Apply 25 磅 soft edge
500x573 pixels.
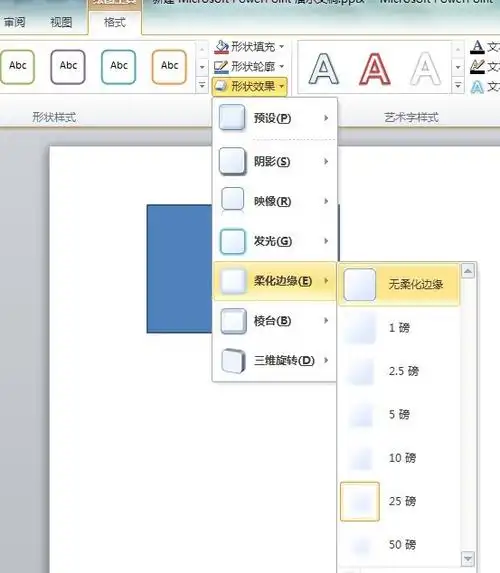pyautogui.click(x=399, y=501)
